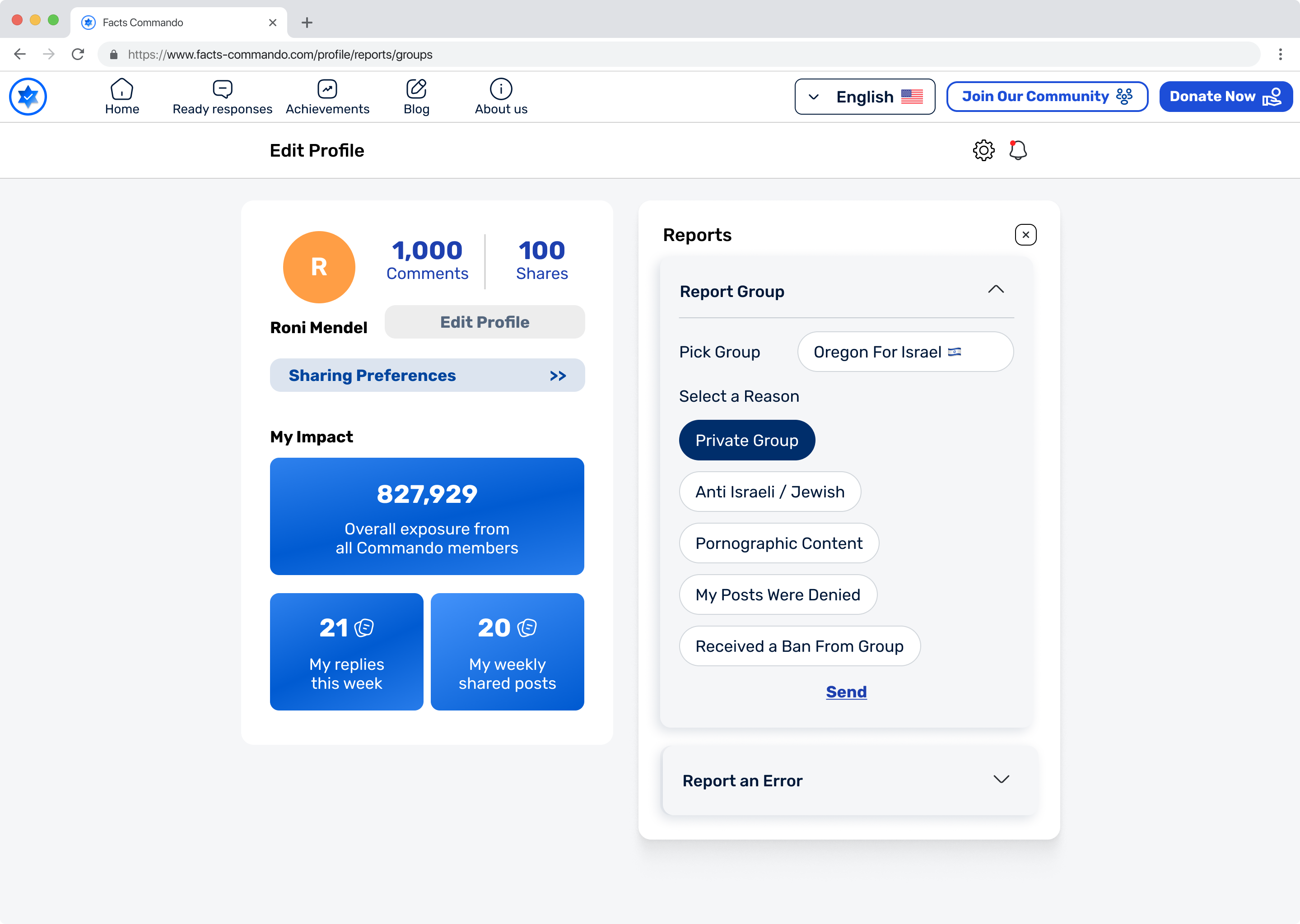Screen dimensions: 1300x924
Task: Collapse the Report Group section
Action: click(x=996, y=290)
